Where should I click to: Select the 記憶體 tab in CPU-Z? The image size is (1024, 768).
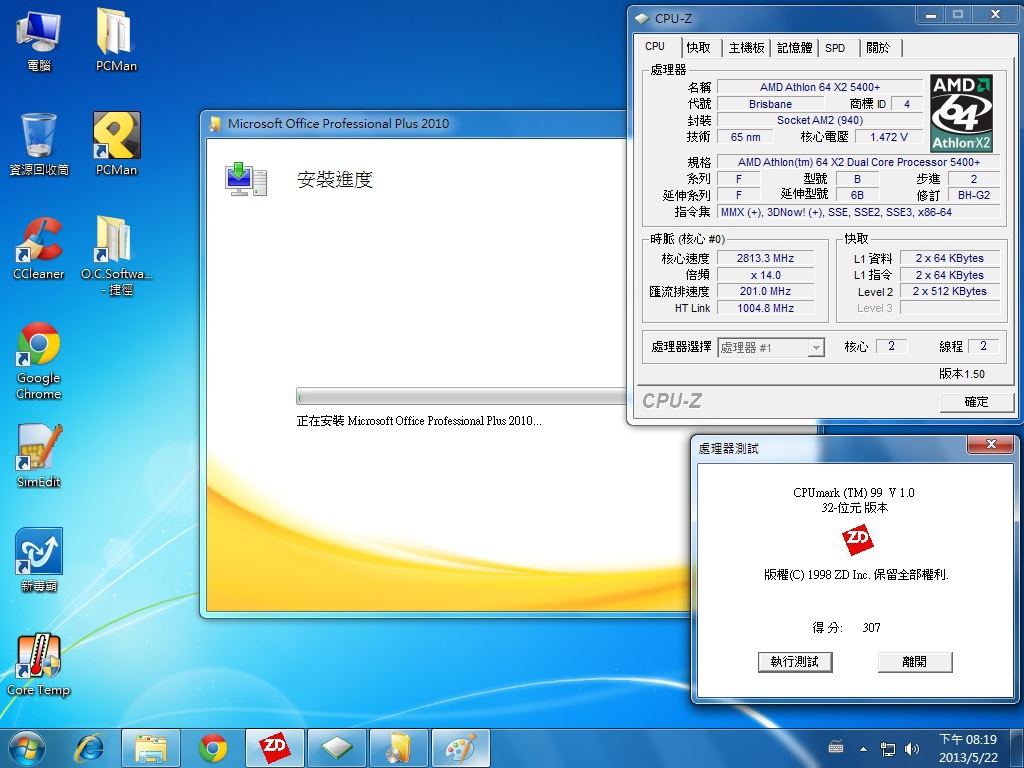point(794,48)
